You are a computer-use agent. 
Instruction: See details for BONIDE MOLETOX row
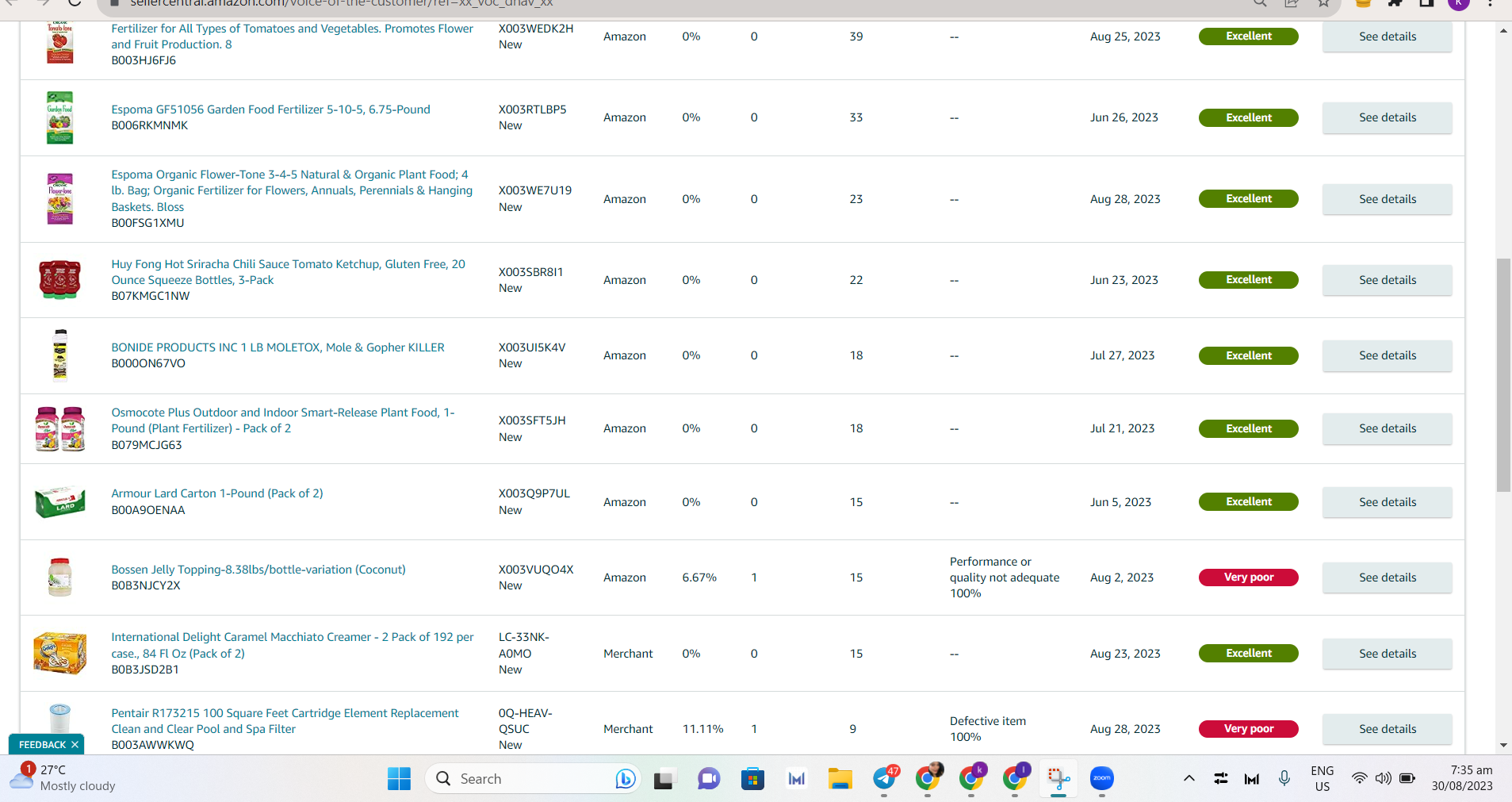(x=1387, y=355)
